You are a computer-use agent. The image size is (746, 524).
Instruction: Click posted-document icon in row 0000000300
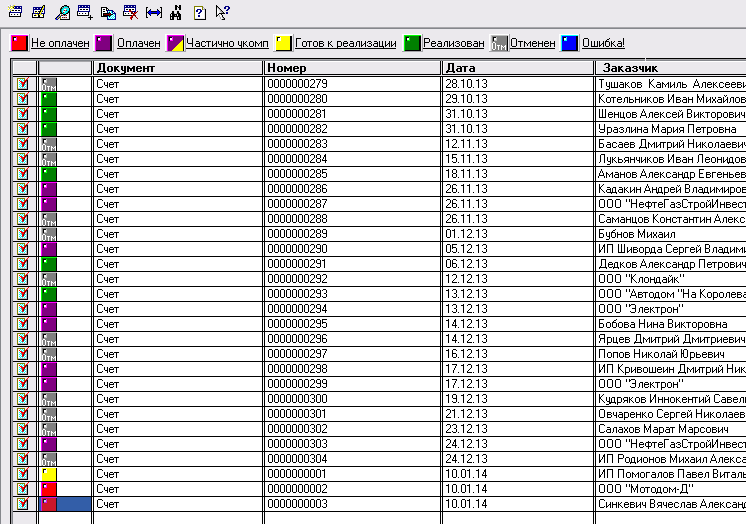point(23,399)
